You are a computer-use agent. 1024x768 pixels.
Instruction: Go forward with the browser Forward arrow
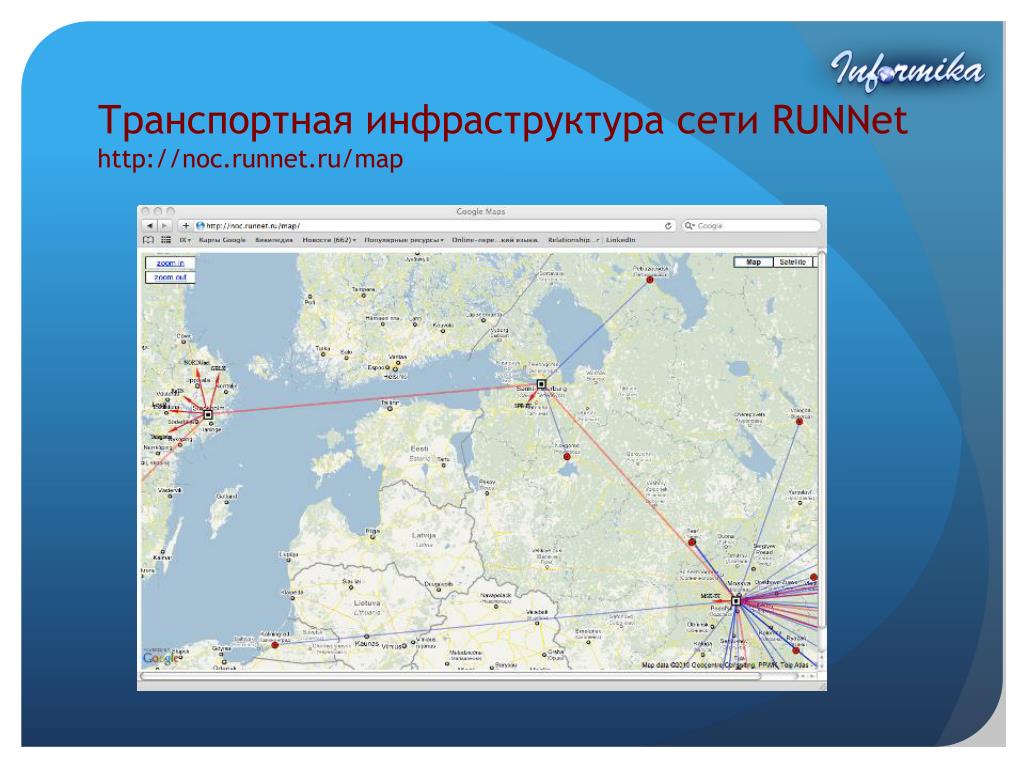(x=164, y=226)
